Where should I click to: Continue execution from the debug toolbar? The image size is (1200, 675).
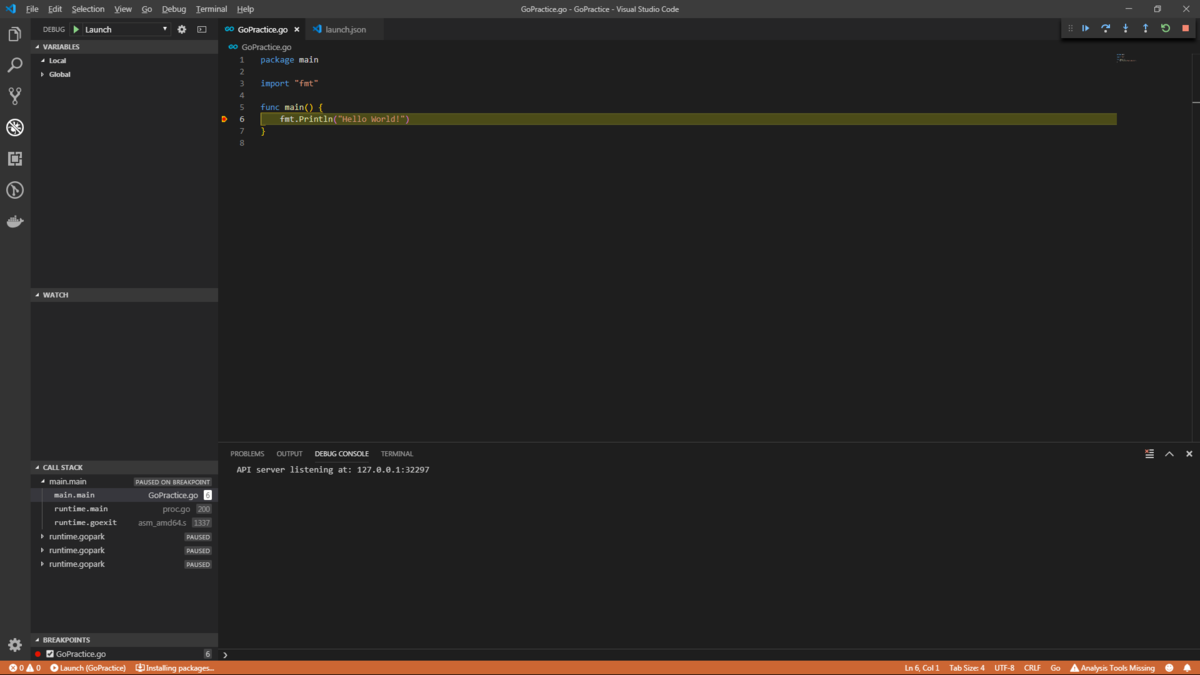1086,28
